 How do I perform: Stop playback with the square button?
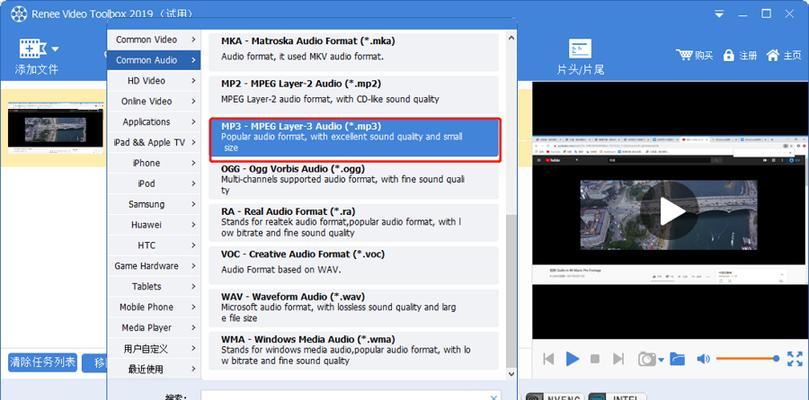tap(595, 359)
